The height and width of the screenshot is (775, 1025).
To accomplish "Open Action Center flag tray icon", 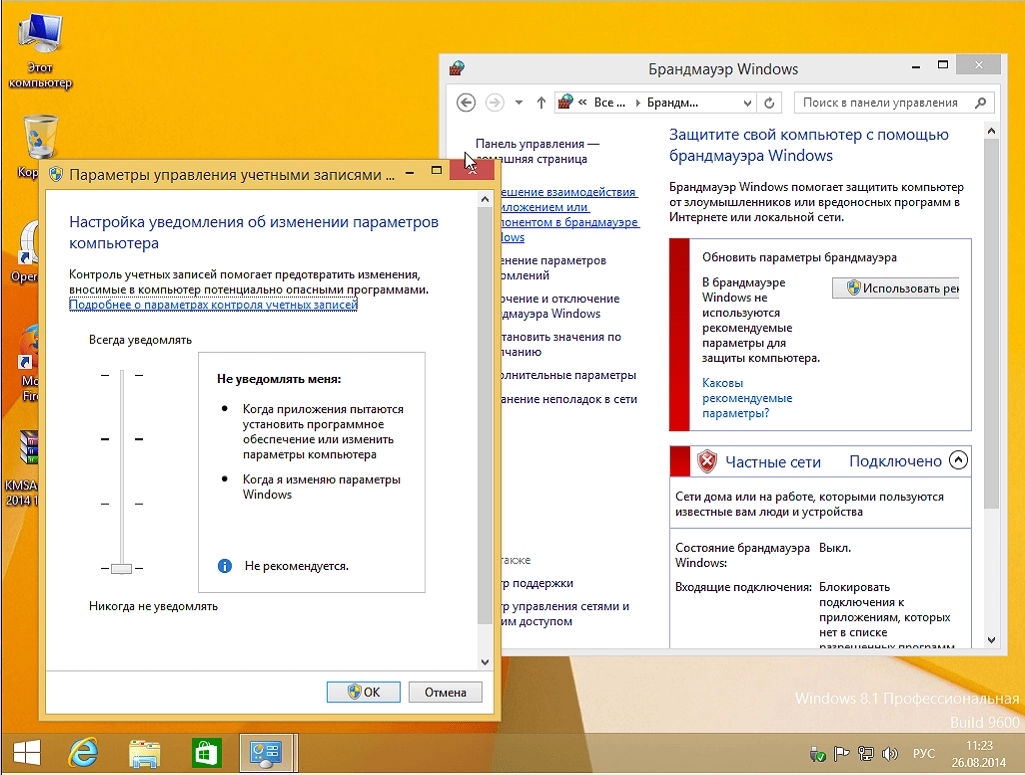I will 841,754.
